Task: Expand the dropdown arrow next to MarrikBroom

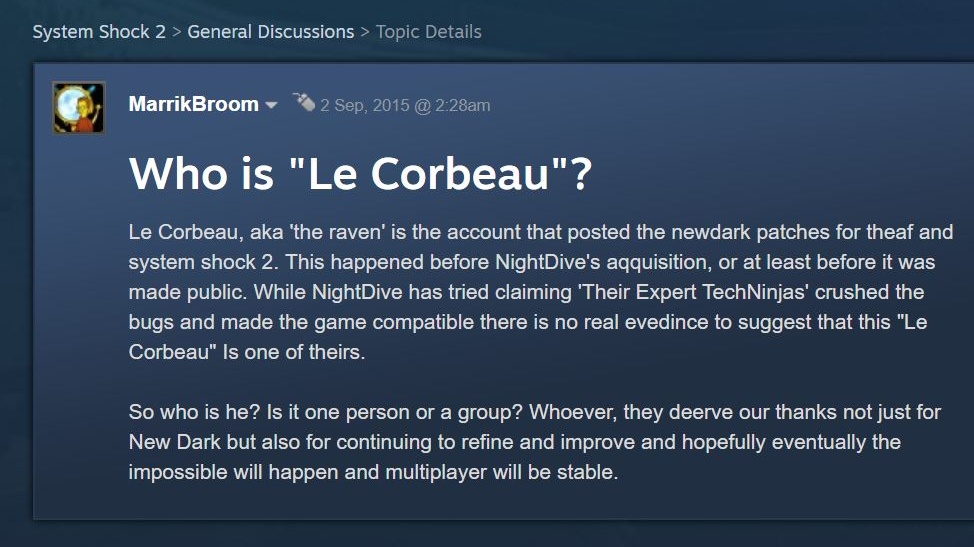Action: coord(271,106)
